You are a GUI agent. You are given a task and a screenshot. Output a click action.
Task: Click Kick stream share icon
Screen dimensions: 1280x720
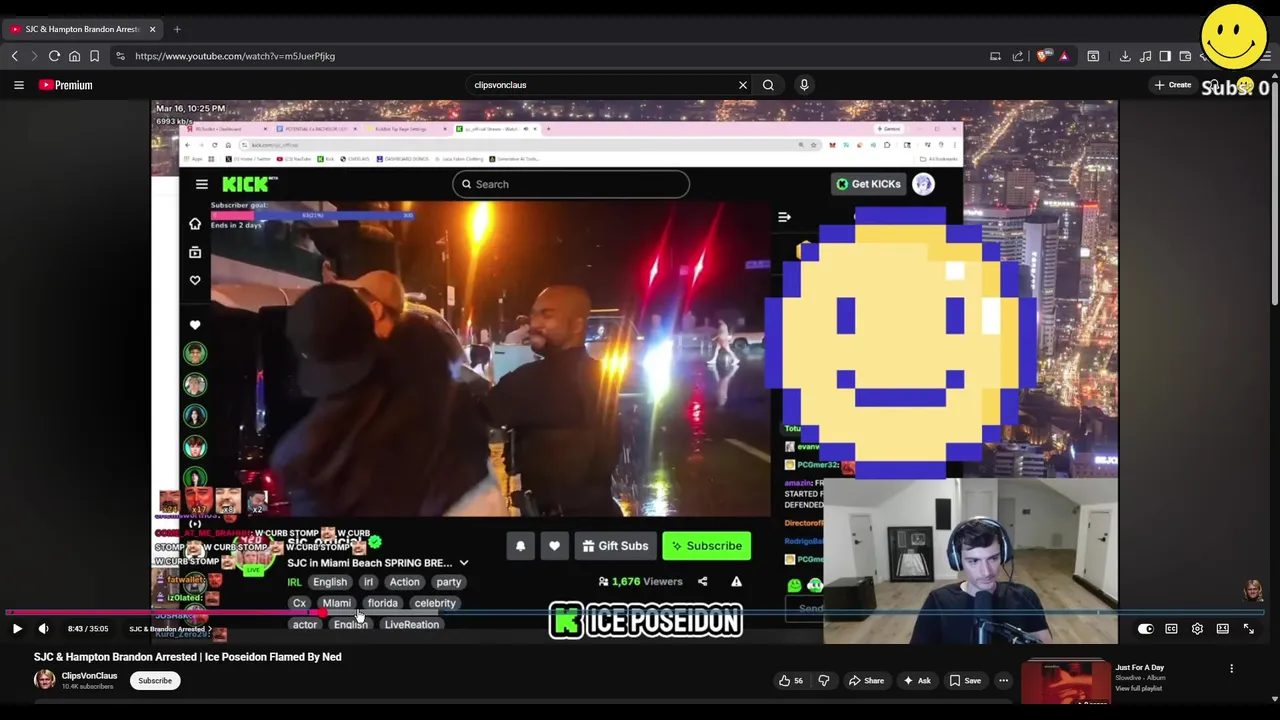click(702, 582)
